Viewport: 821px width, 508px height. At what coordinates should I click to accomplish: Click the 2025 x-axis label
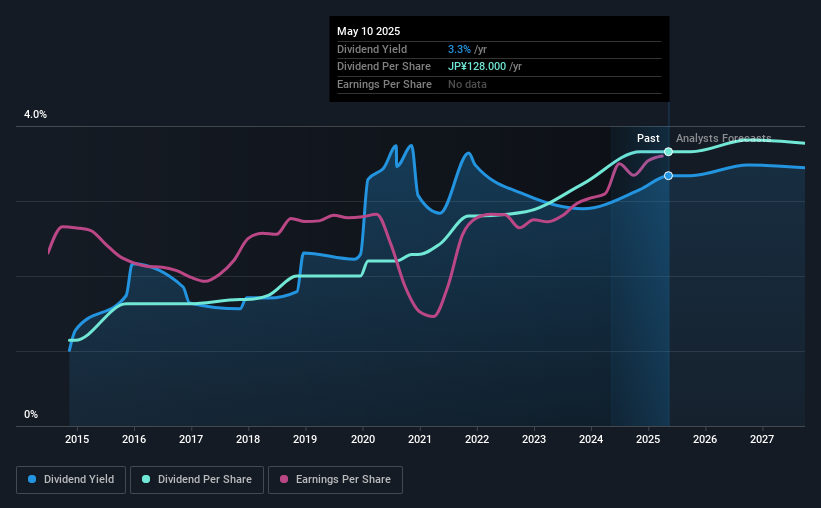[x=648, y=439]
